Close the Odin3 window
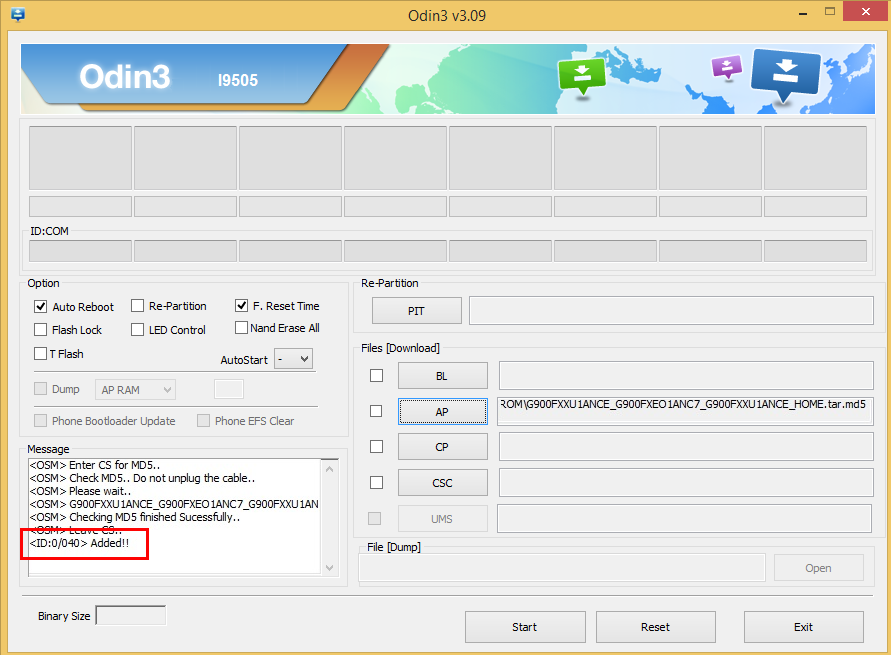 [865, 11]
